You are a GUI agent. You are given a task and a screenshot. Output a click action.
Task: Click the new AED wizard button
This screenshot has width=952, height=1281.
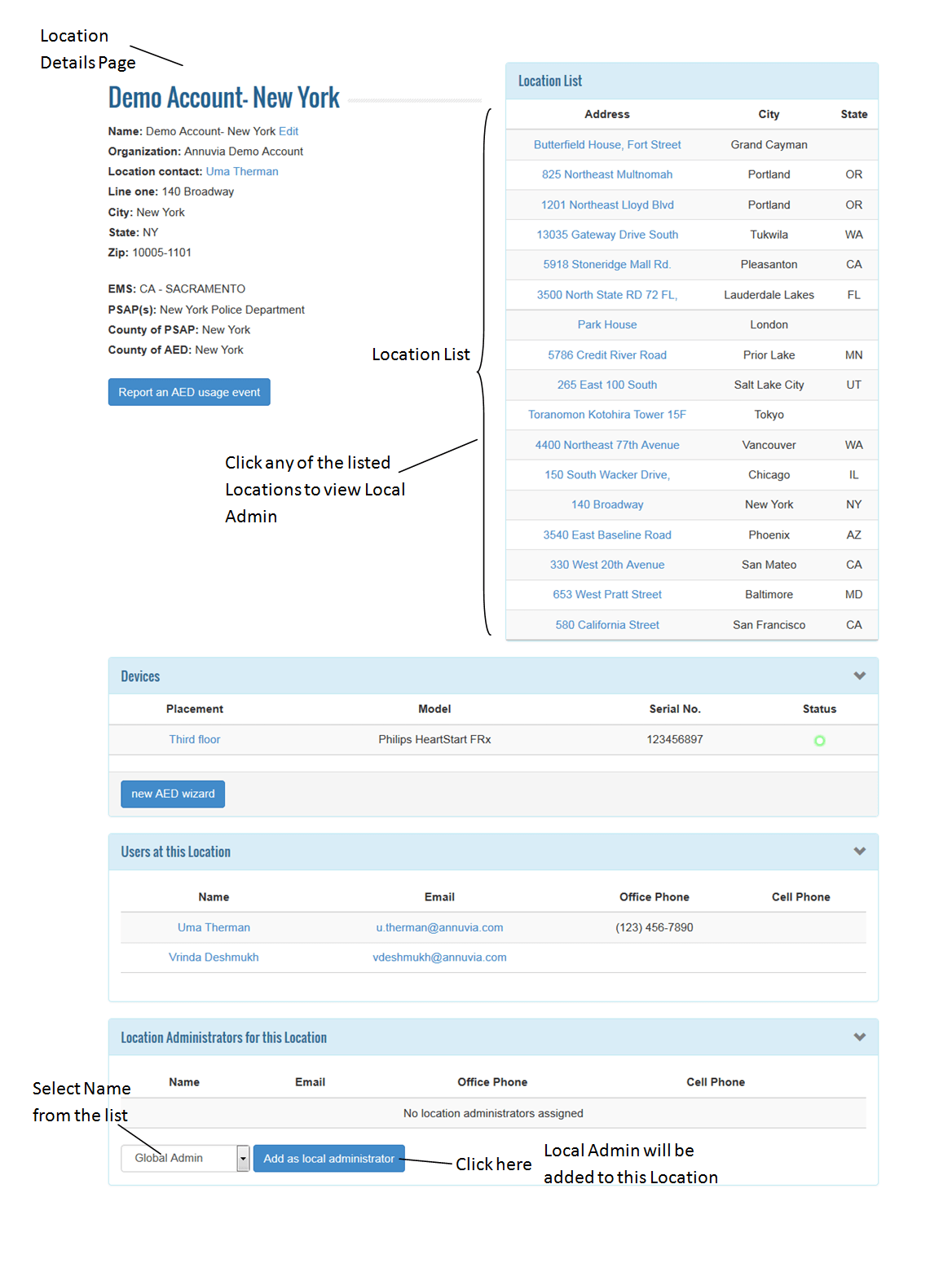[173, 794]
